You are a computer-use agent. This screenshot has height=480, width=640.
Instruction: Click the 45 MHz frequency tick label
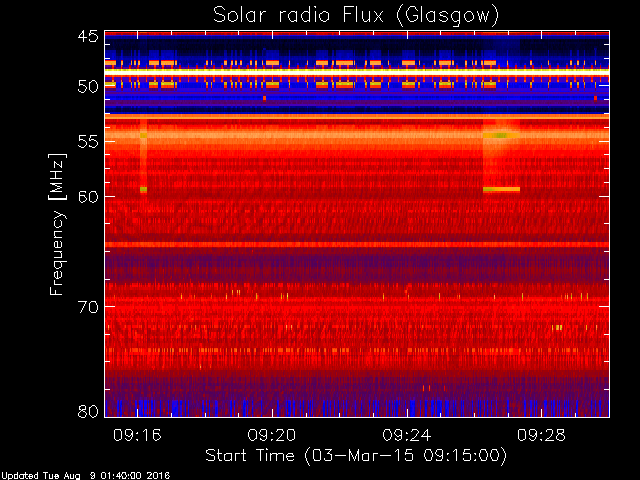88,36
